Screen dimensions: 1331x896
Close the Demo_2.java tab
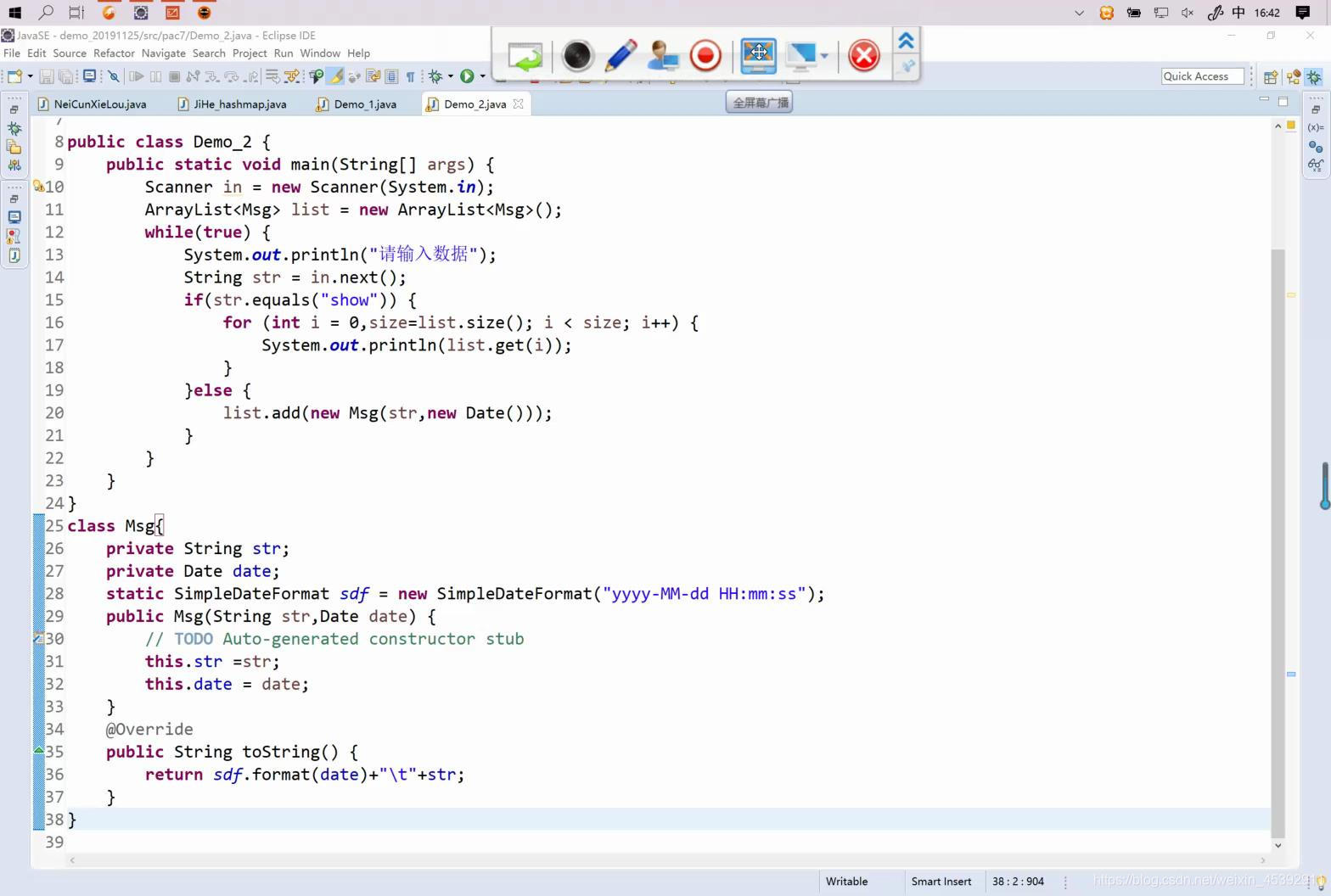tap(518, 104)
